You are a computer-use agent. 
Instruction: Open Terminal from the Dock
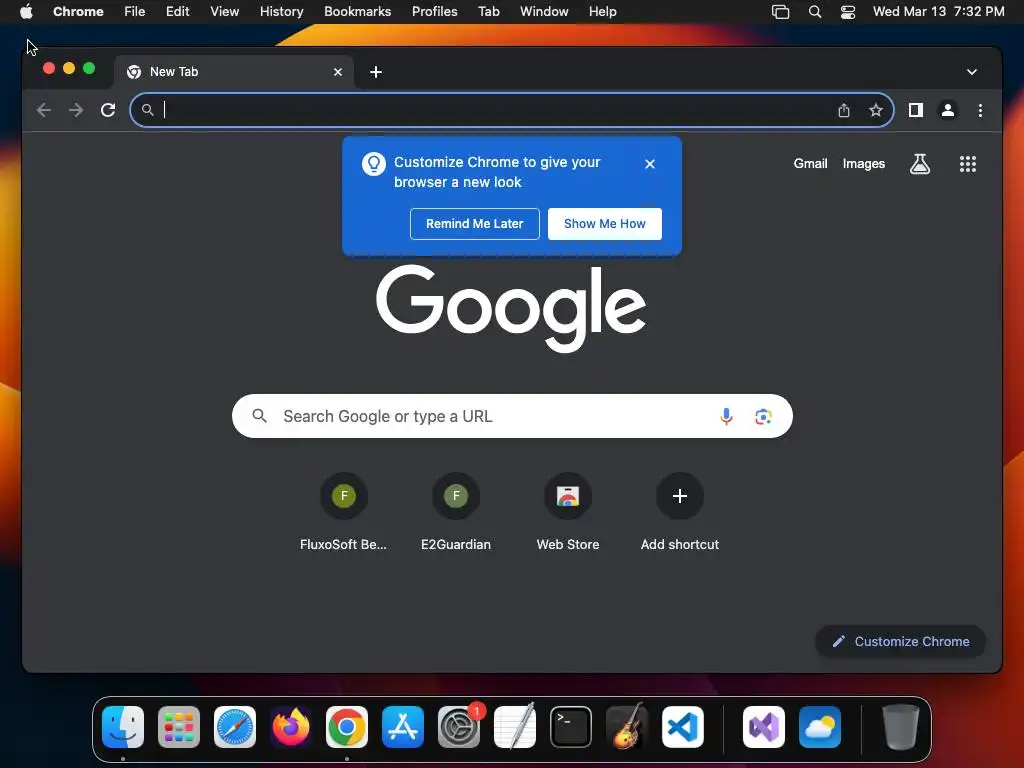click(x=571, y=727)
